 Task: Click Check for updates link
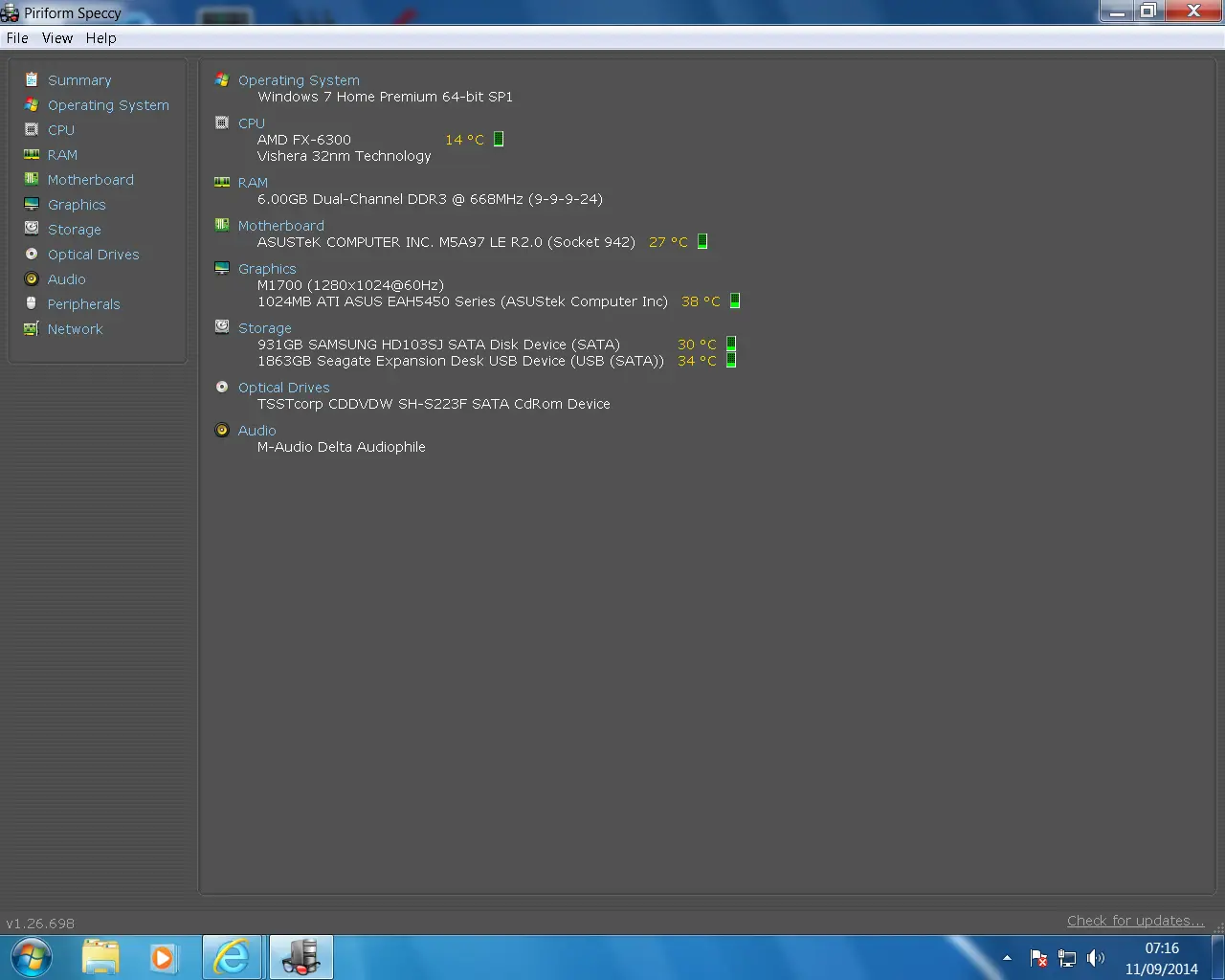pos(1136,921)
